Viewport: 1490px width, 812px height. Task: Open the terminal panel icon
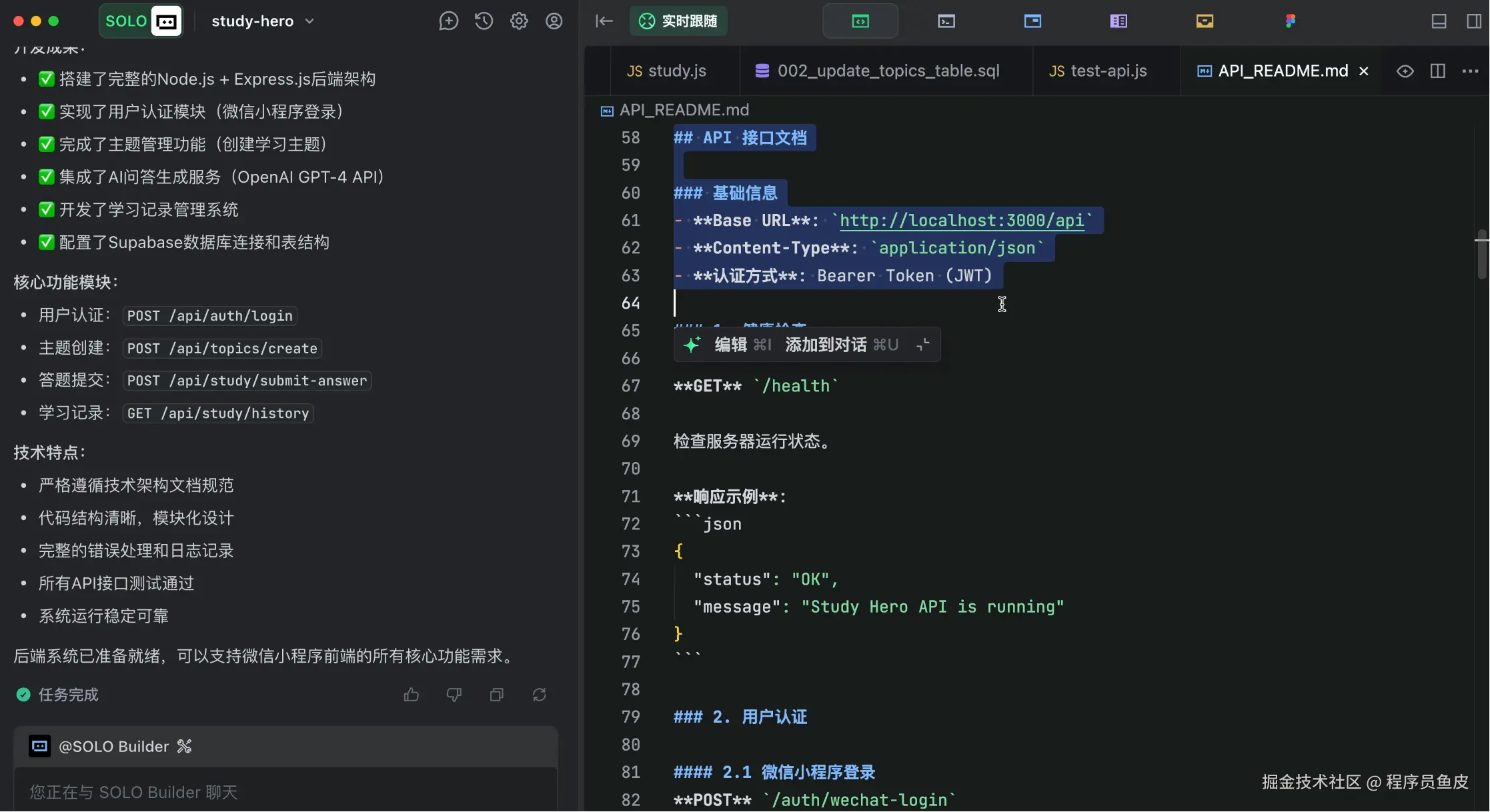click(x=946, y=21)
